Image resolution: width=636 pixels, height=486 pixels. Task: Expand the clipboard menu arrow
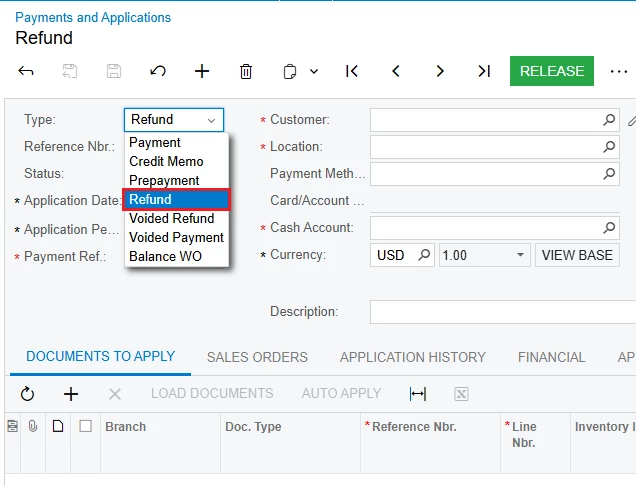(x=314, y=72)
